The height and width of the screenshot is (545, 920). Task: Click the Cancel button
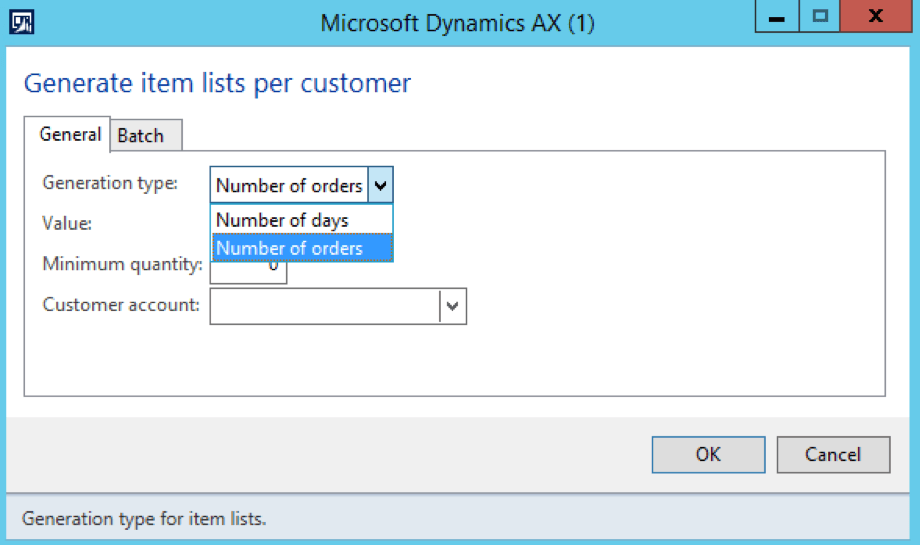832,454
